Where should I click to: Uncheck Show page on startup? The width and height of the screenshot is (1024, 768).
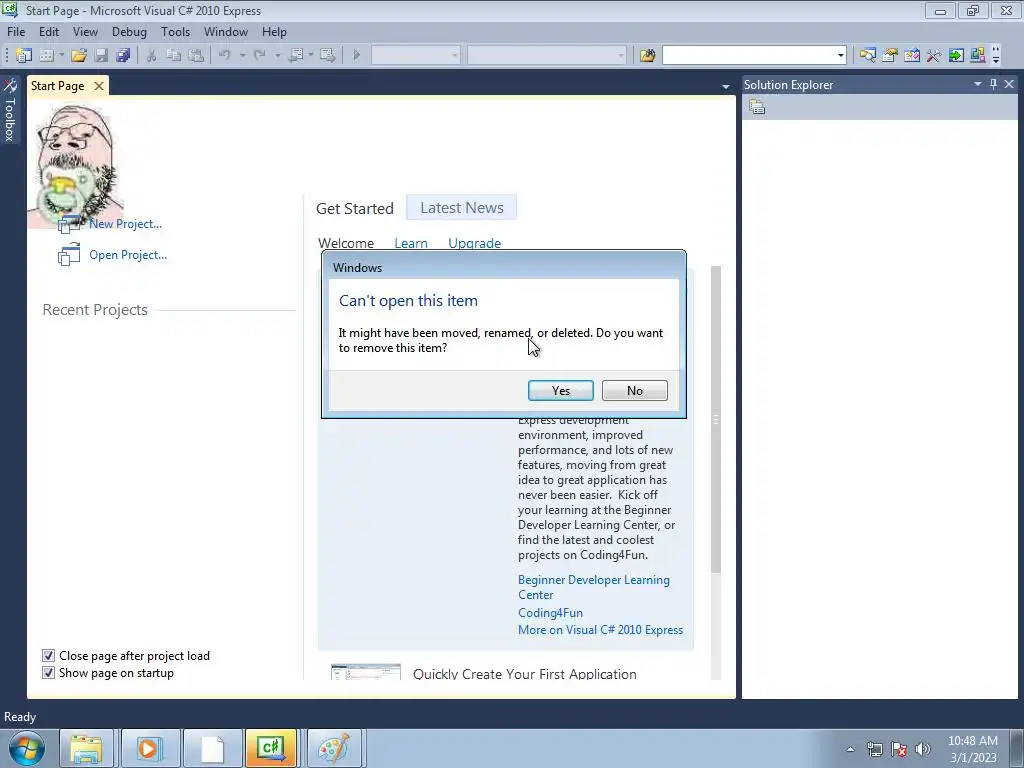(48, 673)
